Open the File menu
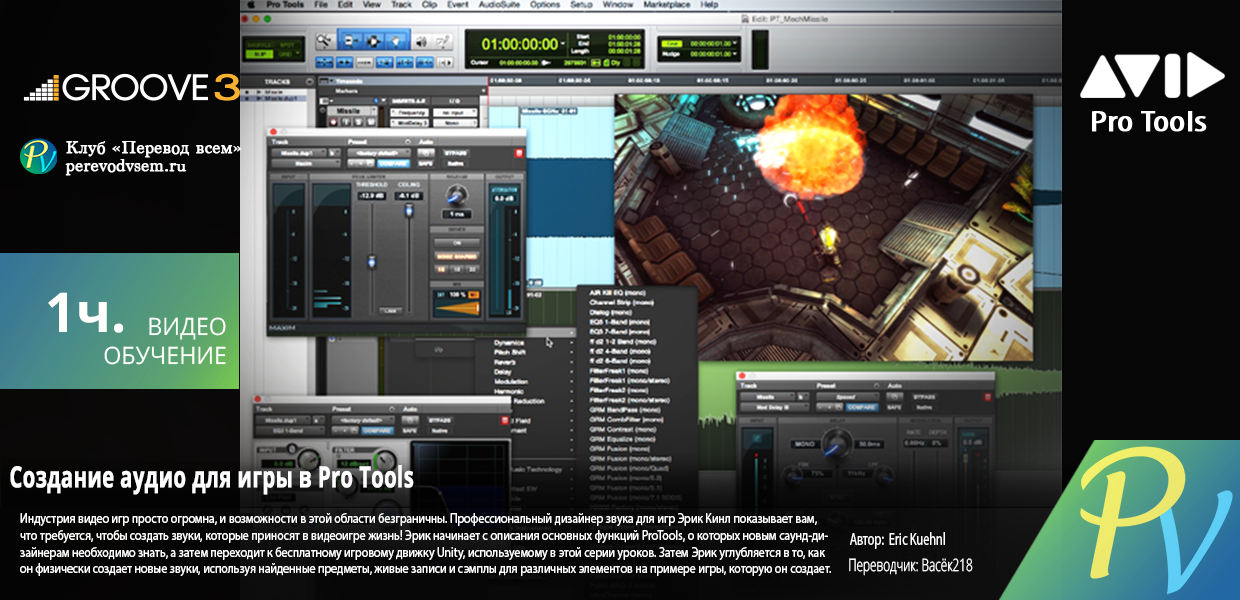 322,5
